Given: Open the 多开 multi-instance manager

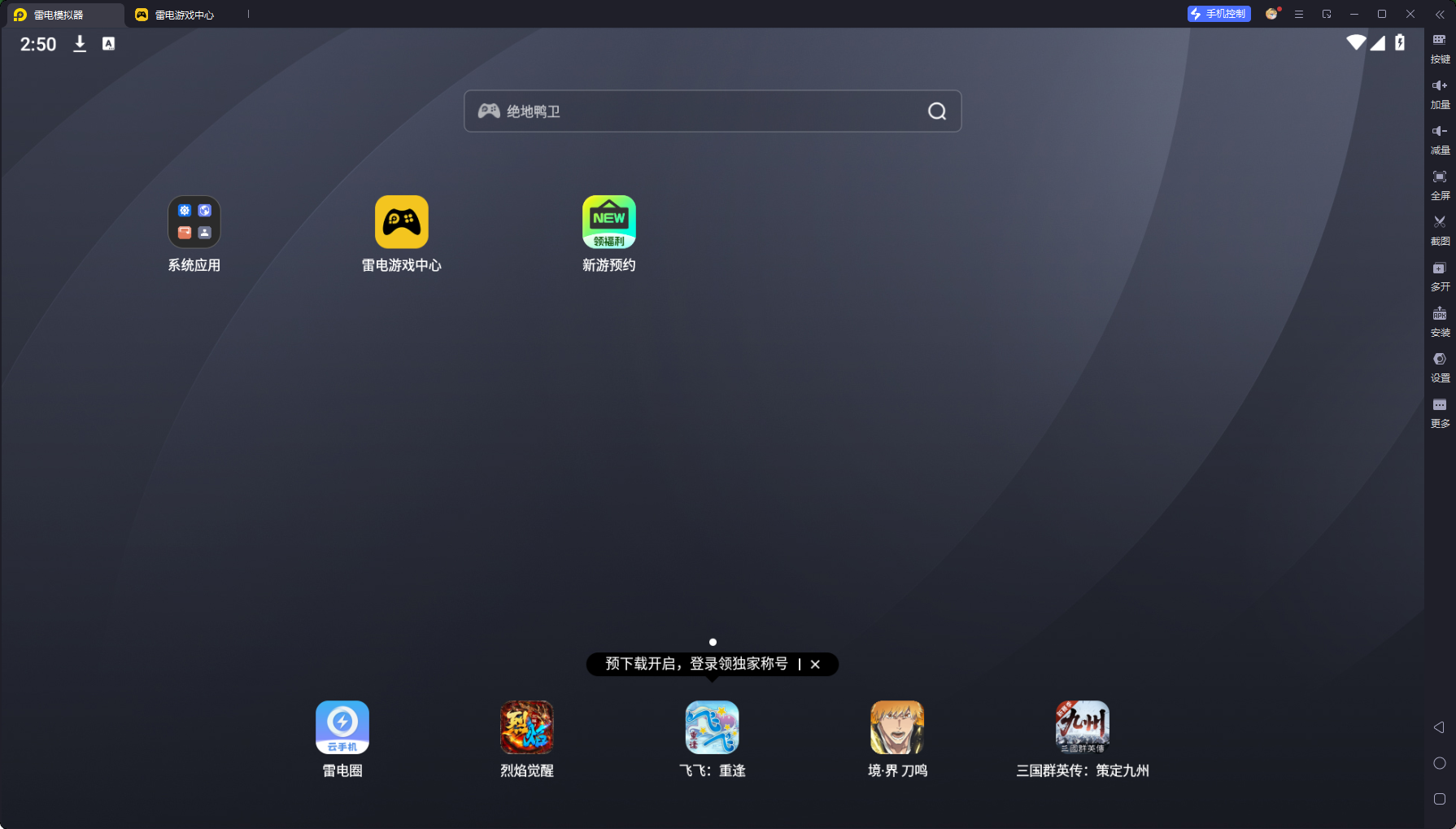Looking at the screenshot, I should pyautogui.click(x=1440, y=276).
